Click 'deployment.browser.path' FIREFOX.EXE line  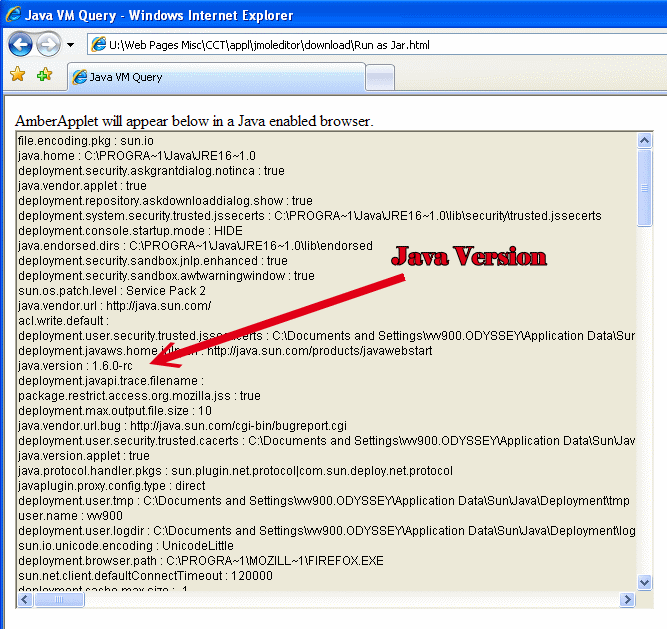[x=201, y=561]
